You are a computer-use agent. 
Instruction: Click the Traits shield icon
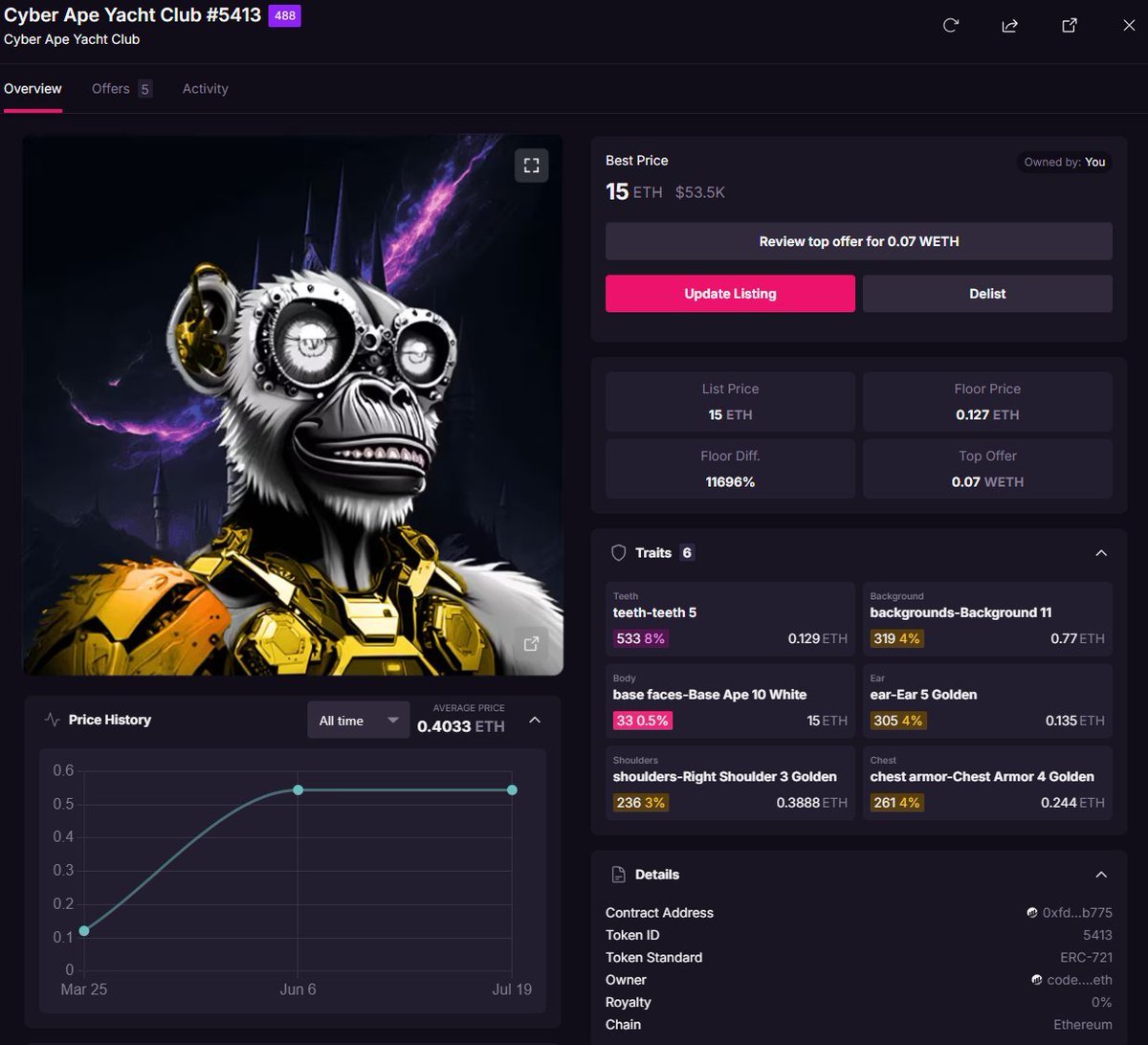618,552
